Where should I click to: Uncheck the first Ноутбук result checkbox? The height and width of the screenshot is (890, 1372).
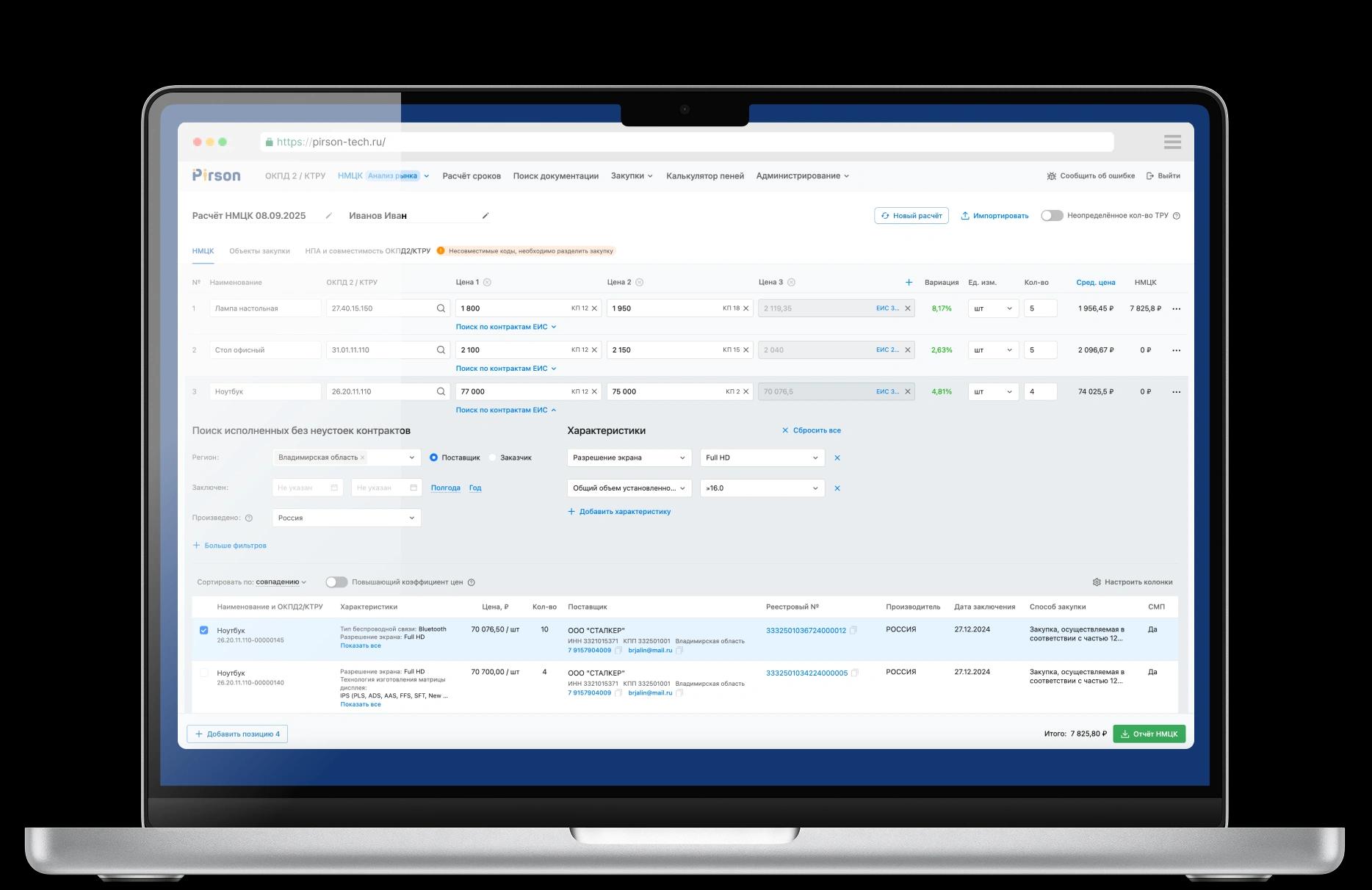pos(204,630)
